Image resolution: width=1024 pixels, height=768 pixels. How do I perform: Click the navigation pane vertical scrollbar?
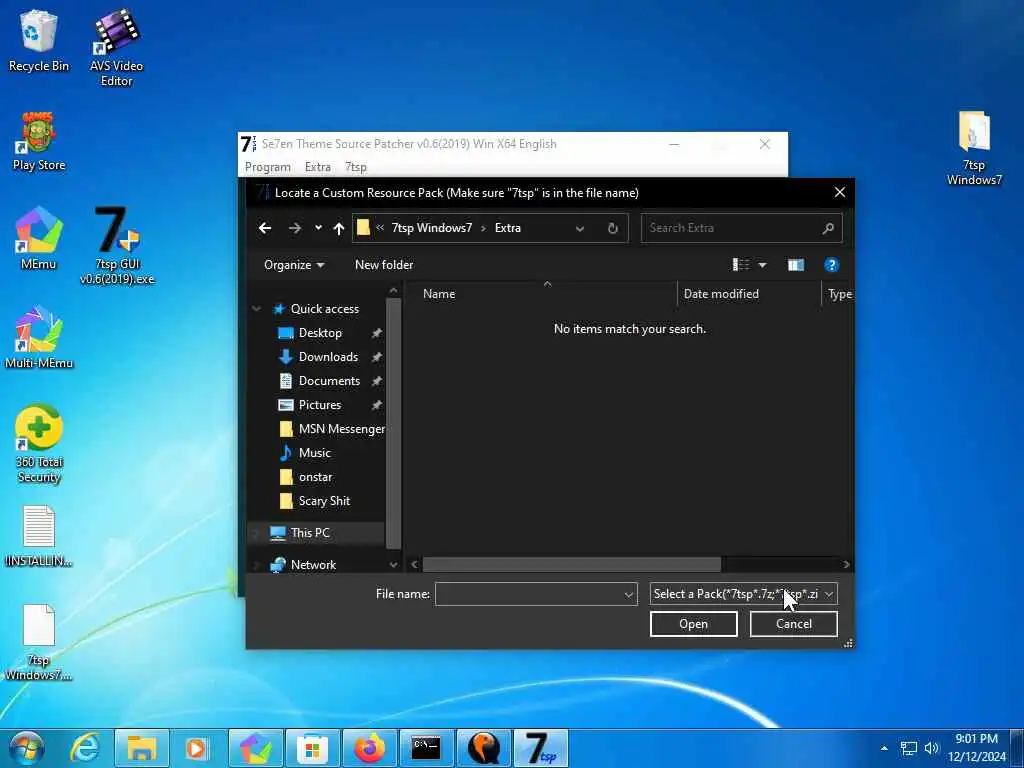[393, 423]
